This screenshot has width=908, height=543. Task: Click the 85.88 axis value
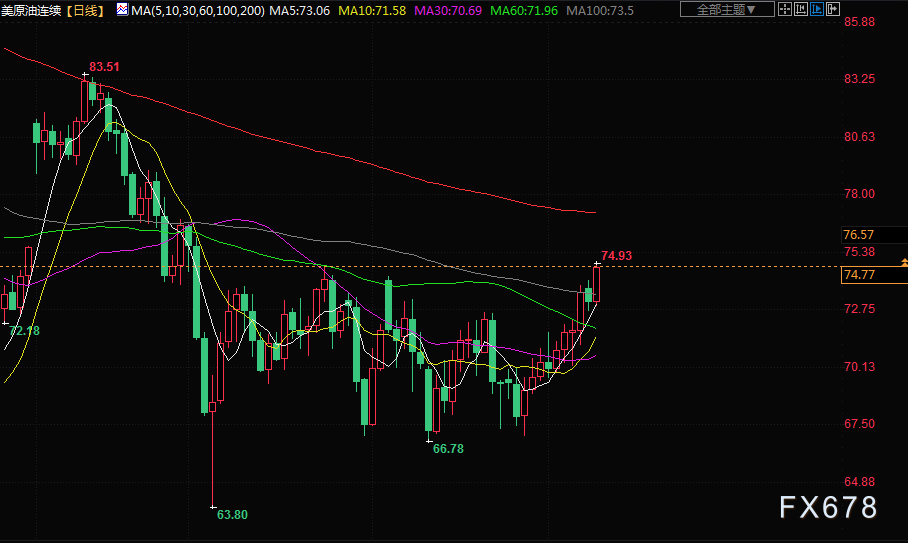[x=859, y=22]
